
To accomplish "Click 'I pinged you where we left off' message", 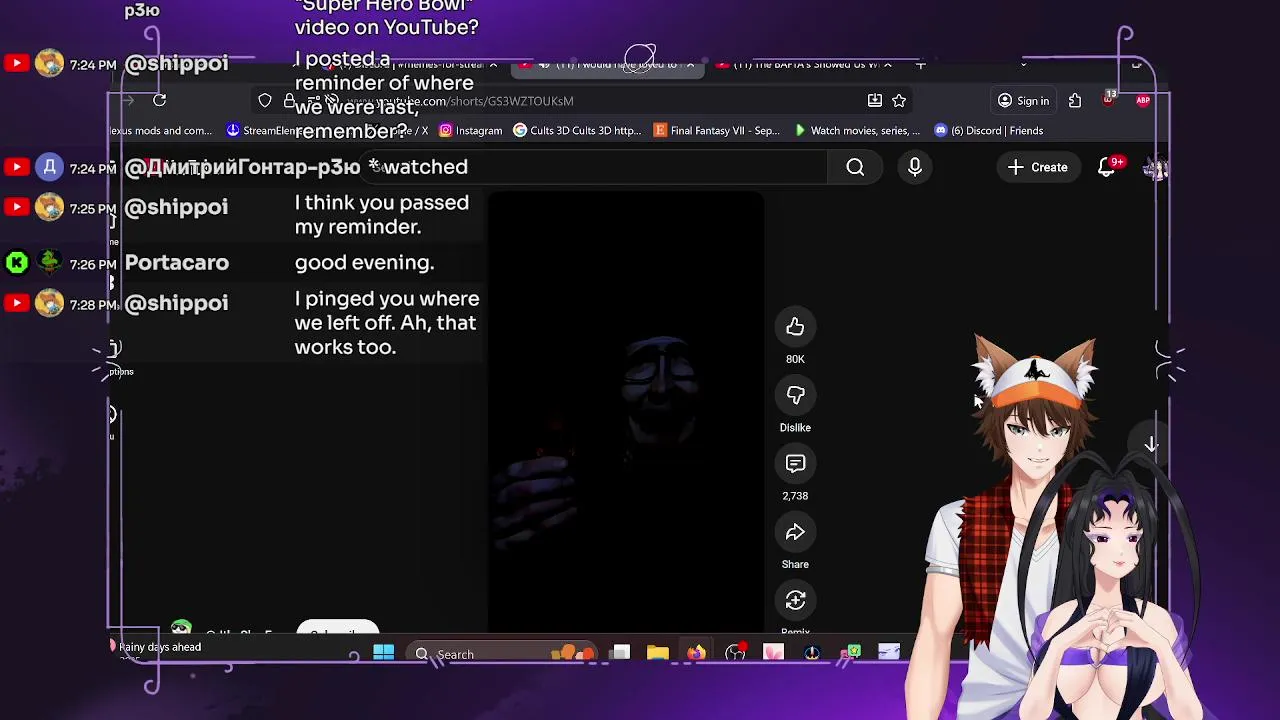I will pyautogui.click(x=387, y=323).
